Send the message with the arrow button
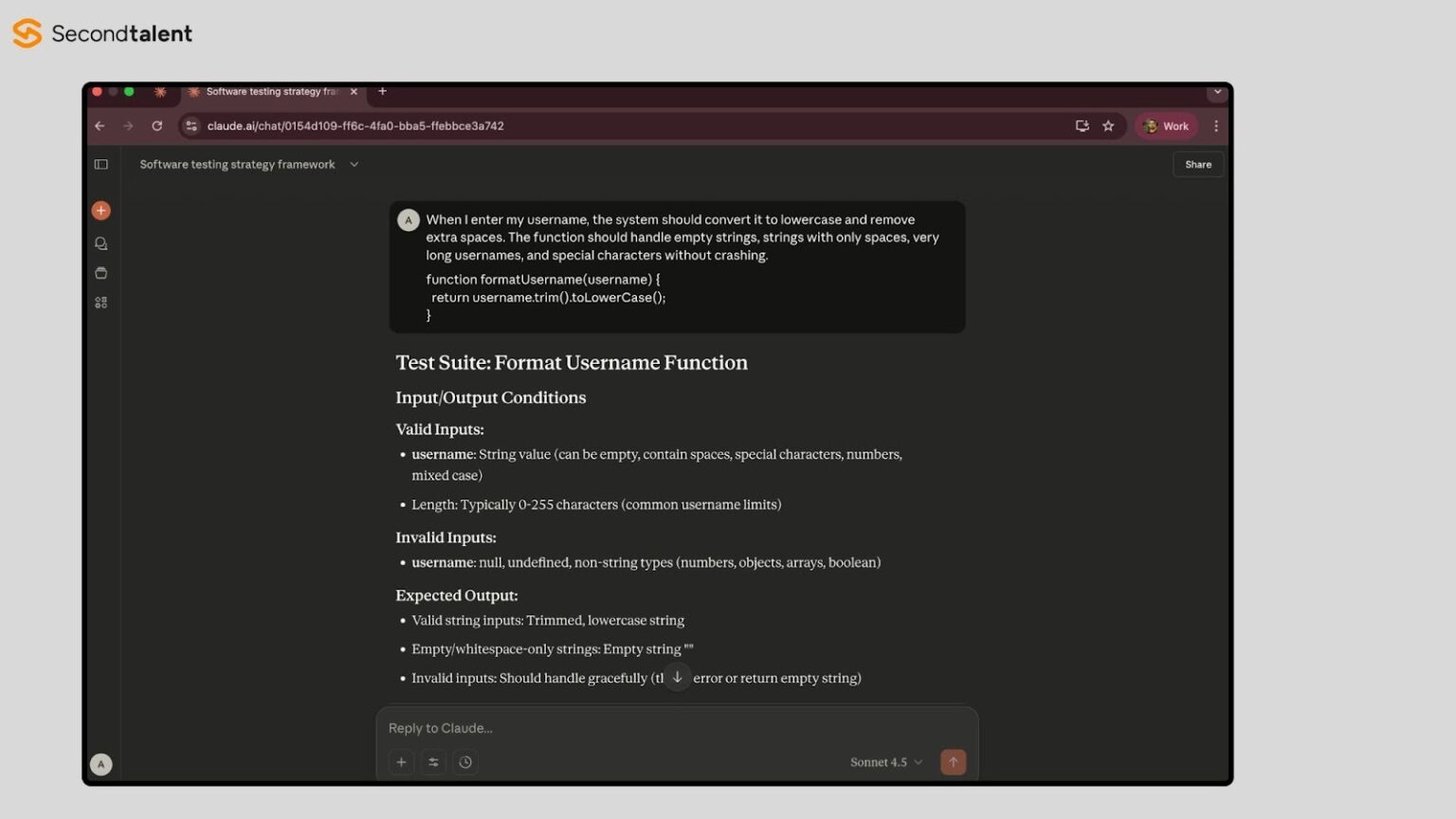The image size is (1456, 819). [x=954, y=762]
